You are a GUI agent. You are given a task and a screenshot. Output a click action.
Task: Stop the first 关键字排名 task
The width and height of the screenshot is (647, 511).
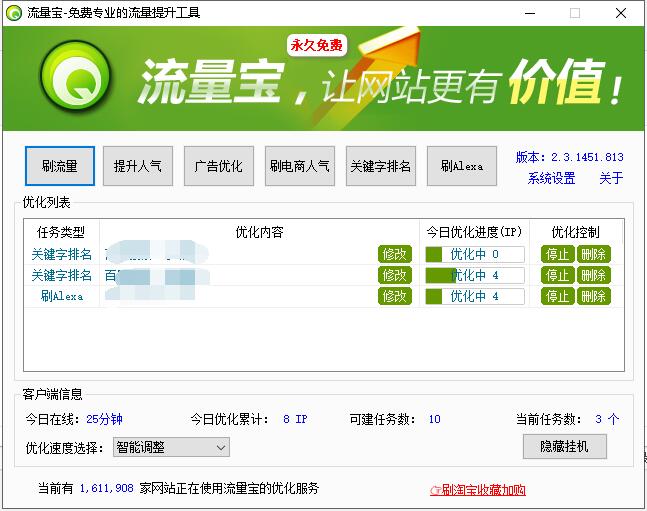click(557, 254)
